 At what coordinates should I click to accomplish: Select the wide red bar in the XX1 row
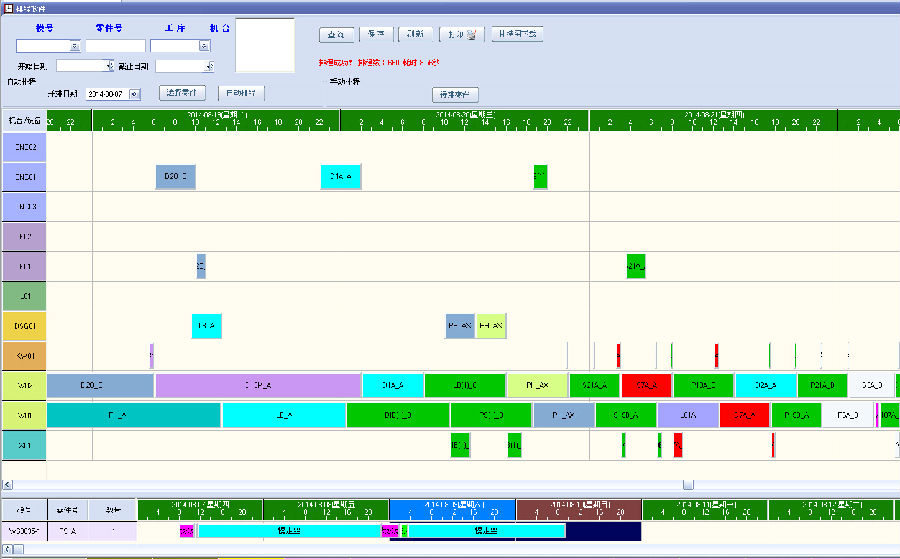point(678,445)
